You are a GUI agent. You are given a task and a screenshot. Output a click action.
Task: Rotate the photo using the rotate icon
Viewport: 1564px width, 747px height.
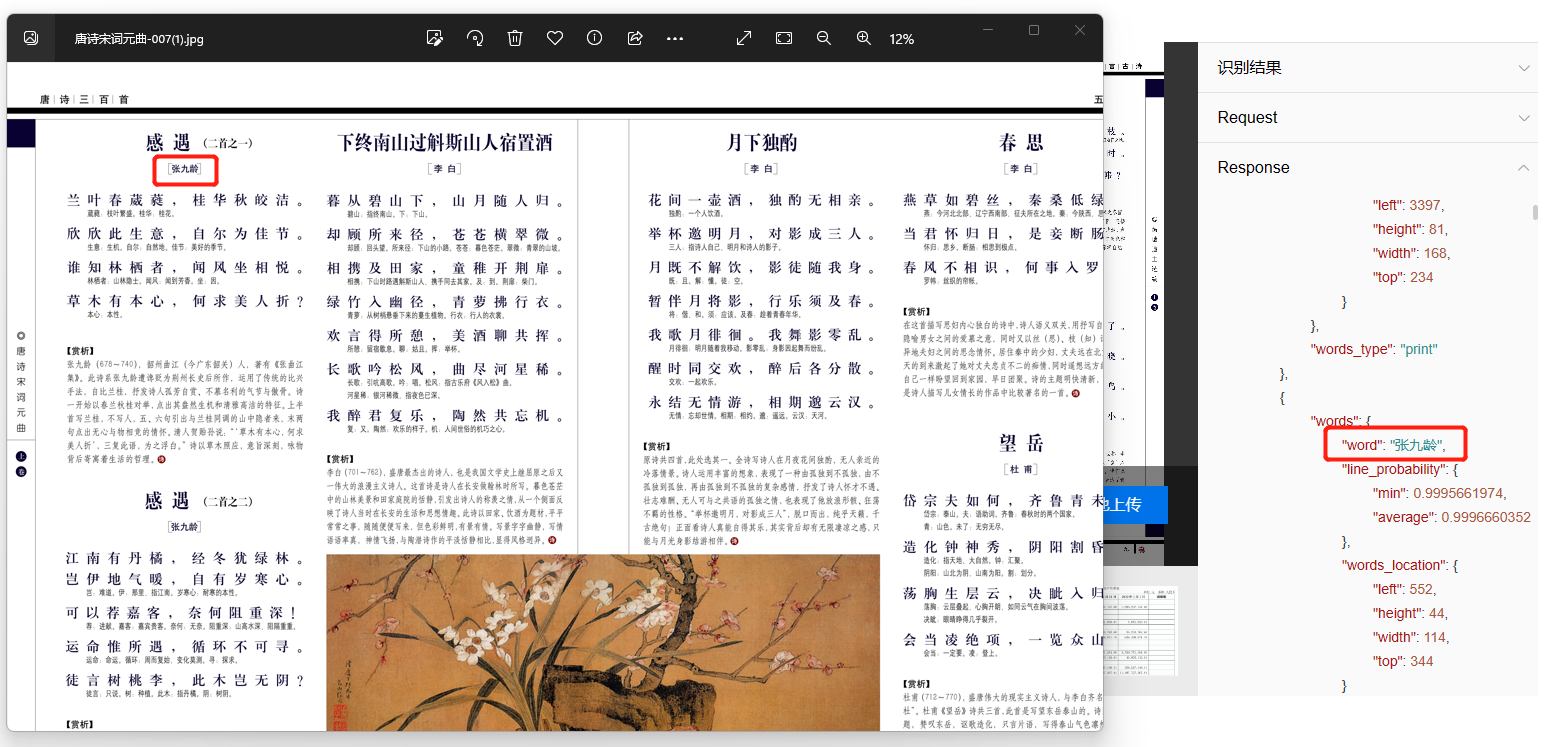coord(475,38)
